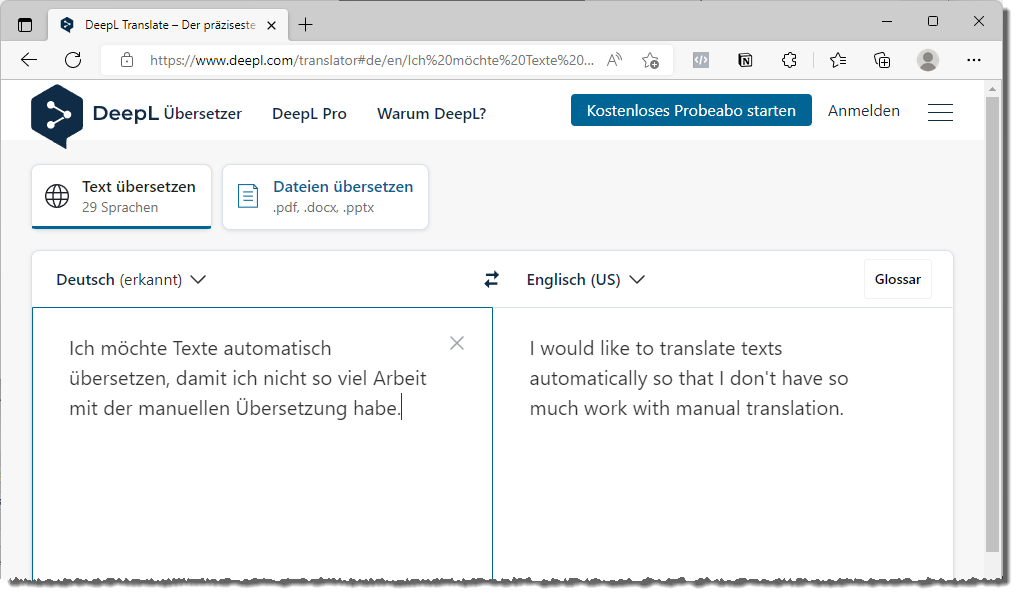Add this page to favorites star
Screen dimensions: 1018x598
coord(650,60)
